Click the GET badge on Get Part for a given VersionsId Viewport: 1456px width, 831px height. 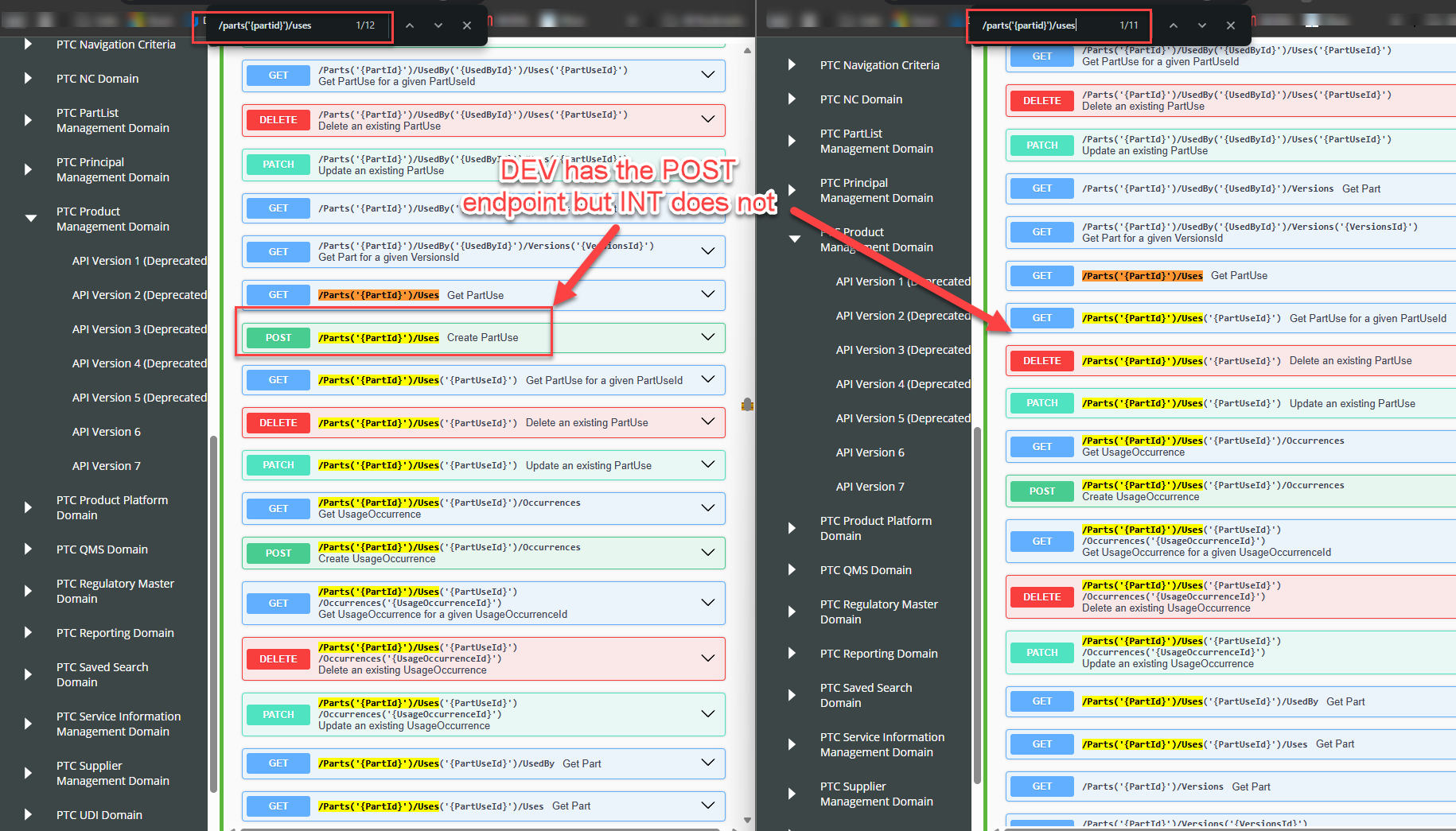click(x=278, y=251)
